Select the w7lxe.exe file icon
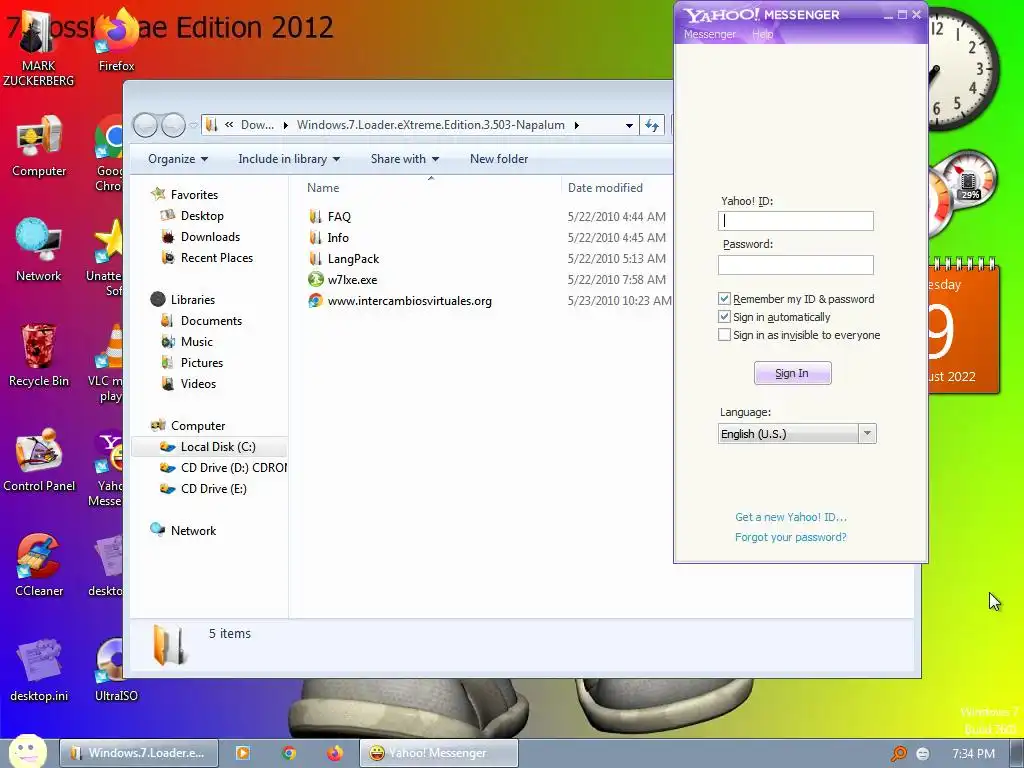This screenshot has height=768, width=1024. tap(315, 279)
